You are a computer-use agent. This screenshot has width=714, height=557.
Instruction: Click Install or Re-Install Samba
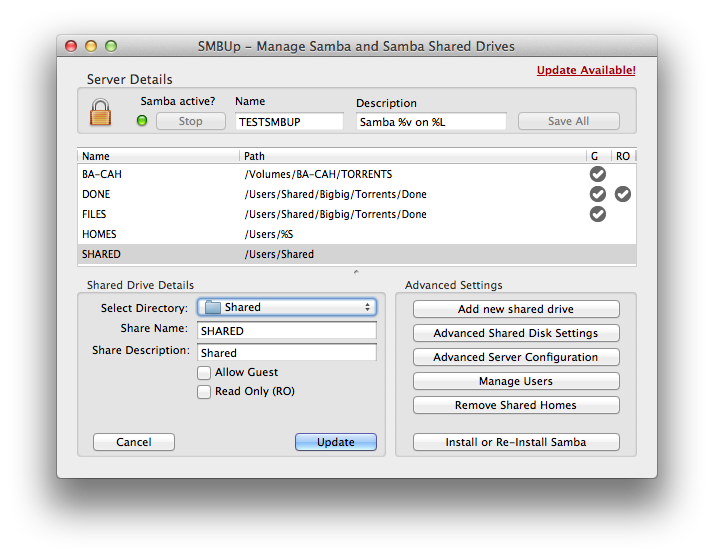click(516, 442)
